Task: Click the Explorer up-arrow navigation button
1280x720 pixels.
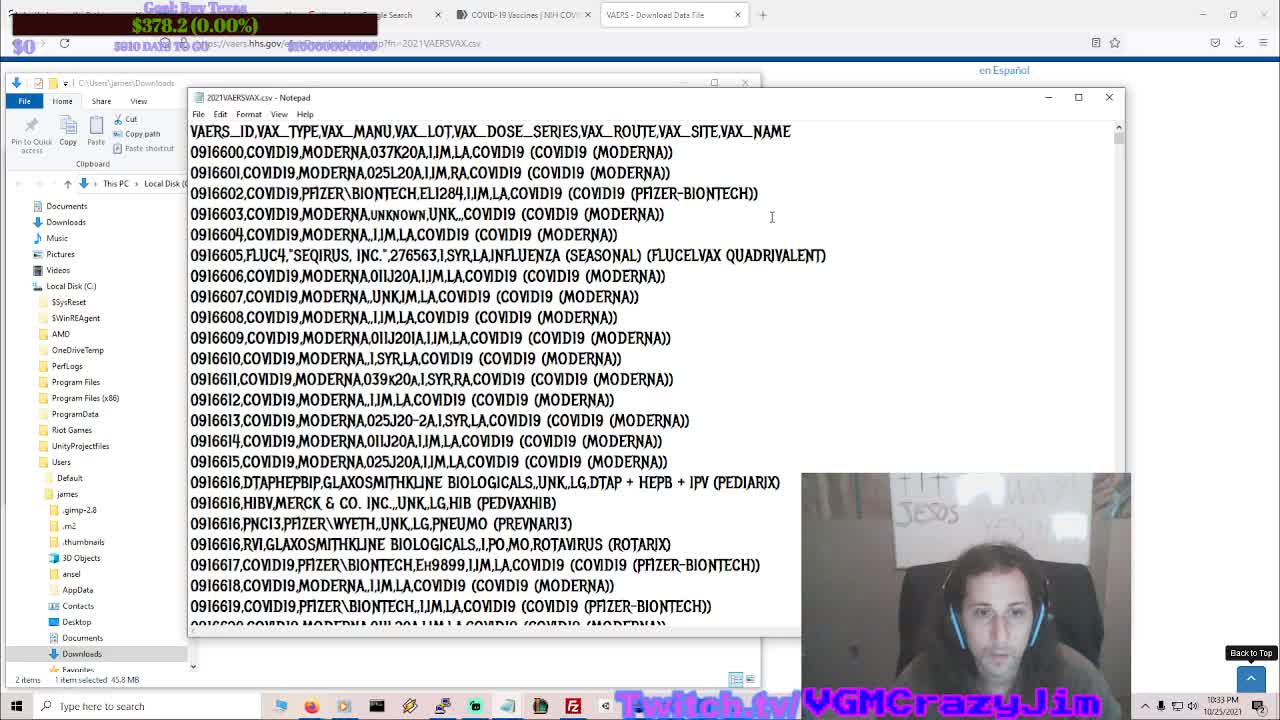Action: tap(67, 183)
